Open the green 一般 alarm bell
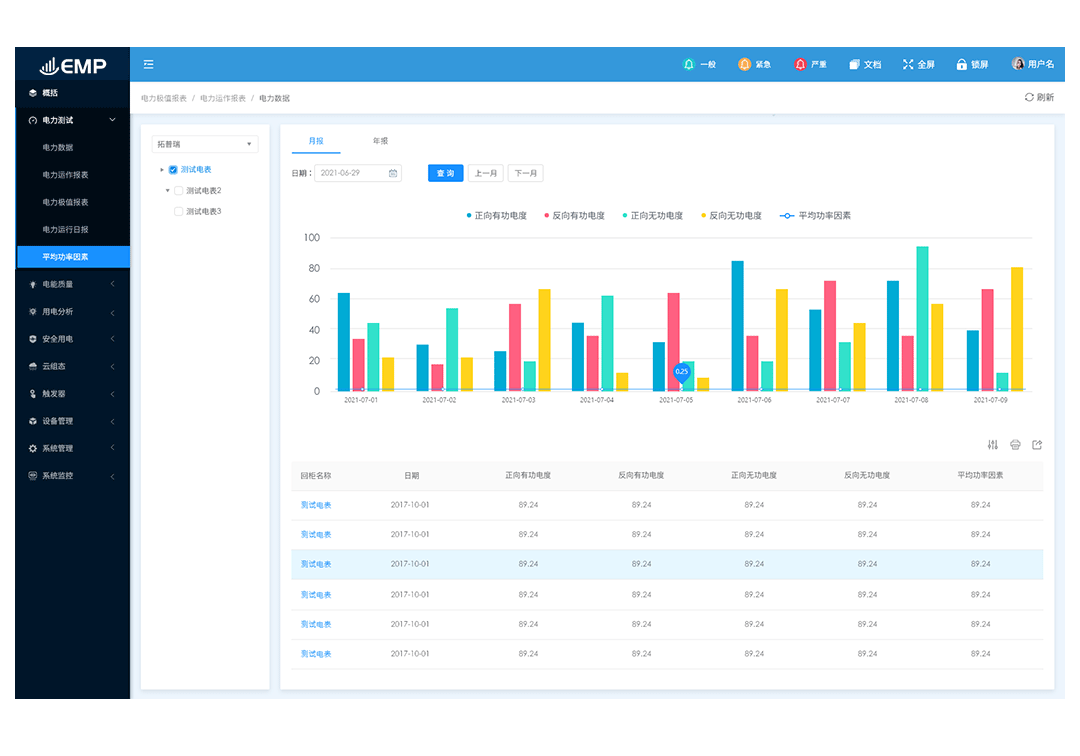 [688, 65]
